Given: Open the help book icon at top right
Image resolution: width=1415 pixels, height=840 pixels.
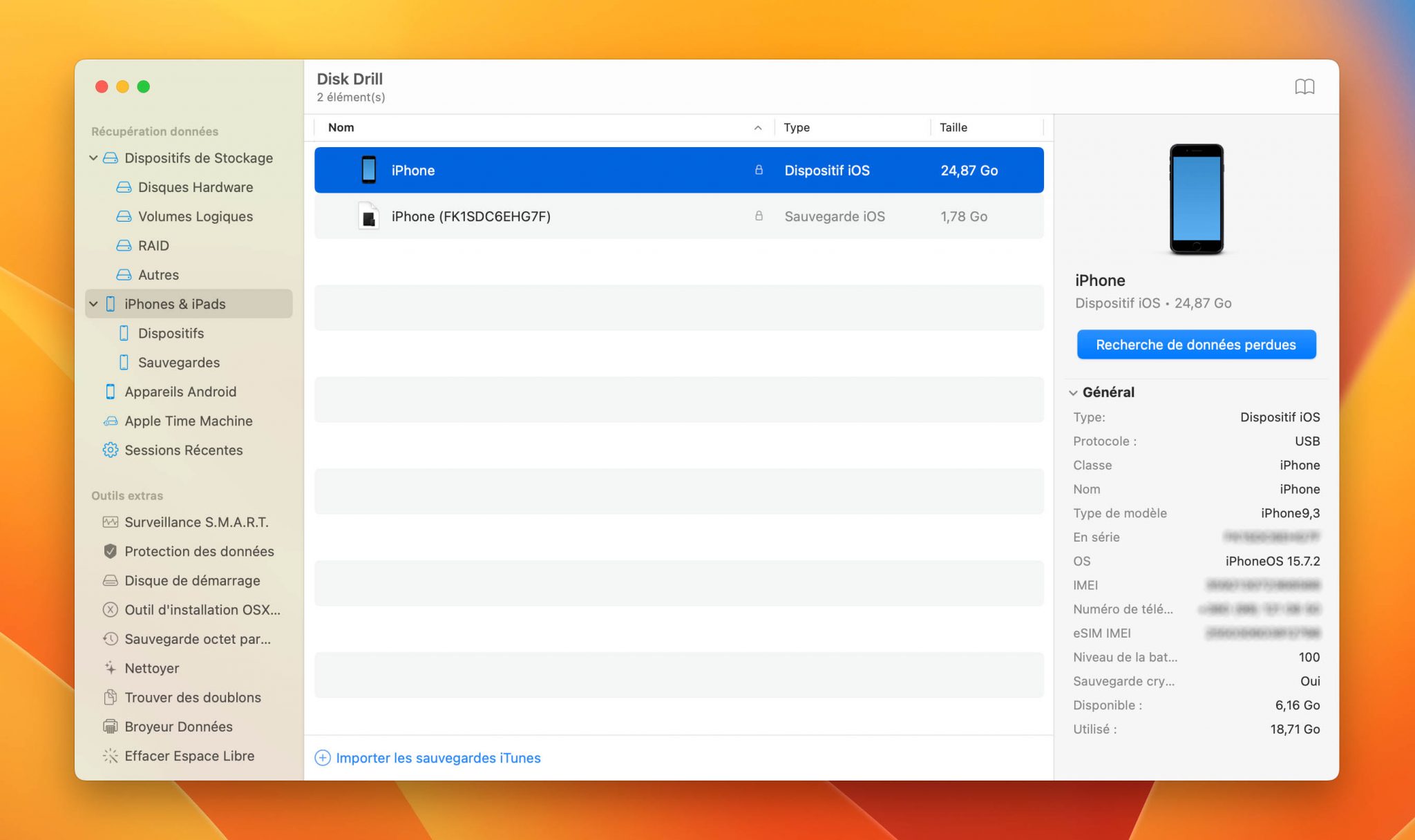Looking at the screenshot, I should [1304, 86].
